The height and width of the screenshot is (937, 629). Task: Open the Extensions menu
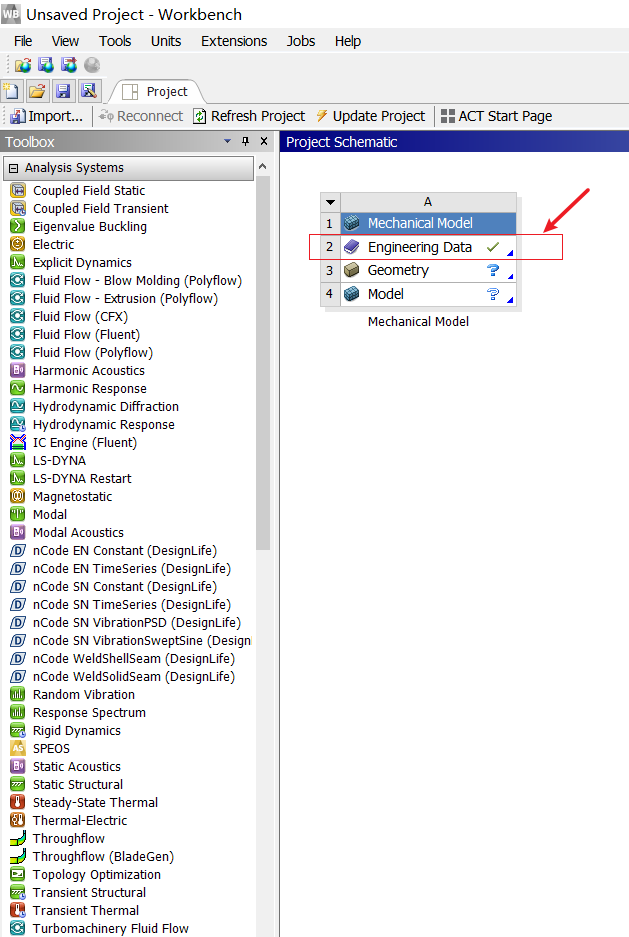tap(234, 41)
